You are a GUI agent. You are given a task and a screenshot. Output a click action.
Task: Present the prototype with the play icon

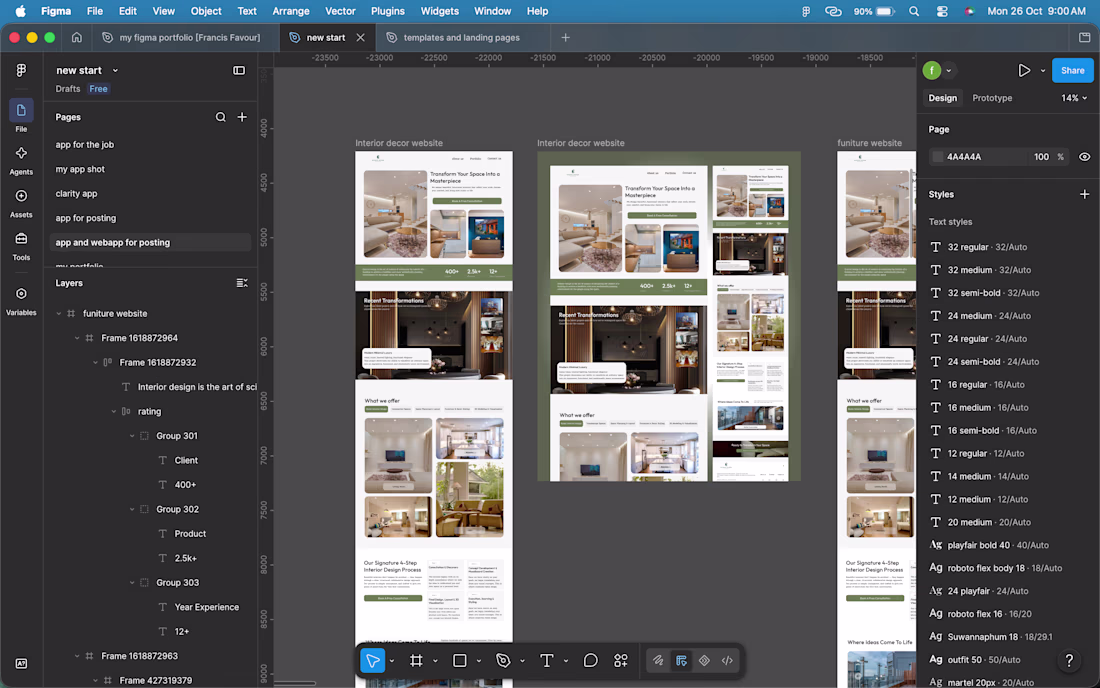[1024, 70]
